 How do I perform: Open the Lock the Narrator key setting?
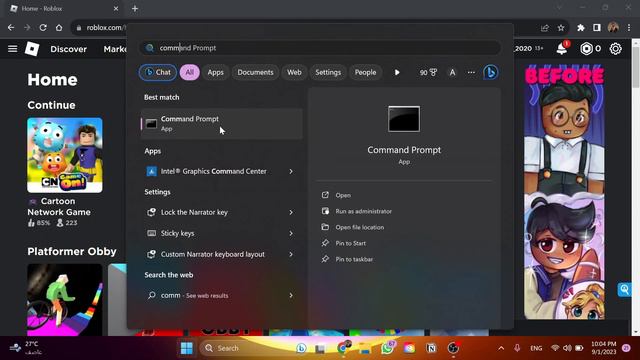click(194, 212)
